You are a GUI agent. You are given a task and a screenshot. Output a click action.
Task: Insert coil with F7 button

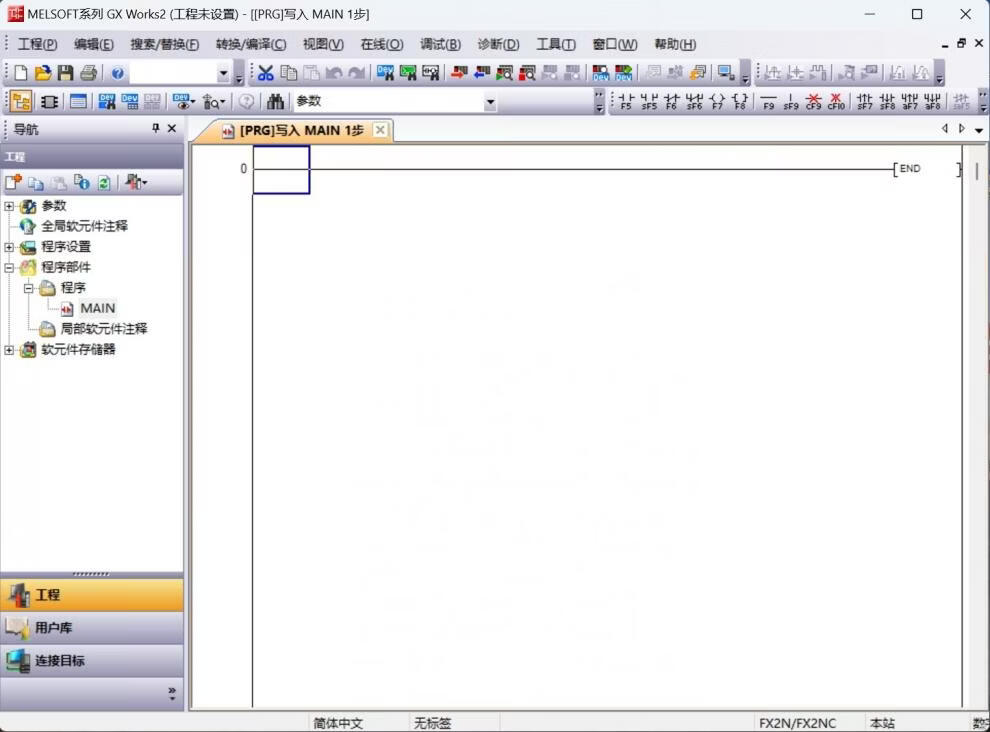(x=717, y=101)
